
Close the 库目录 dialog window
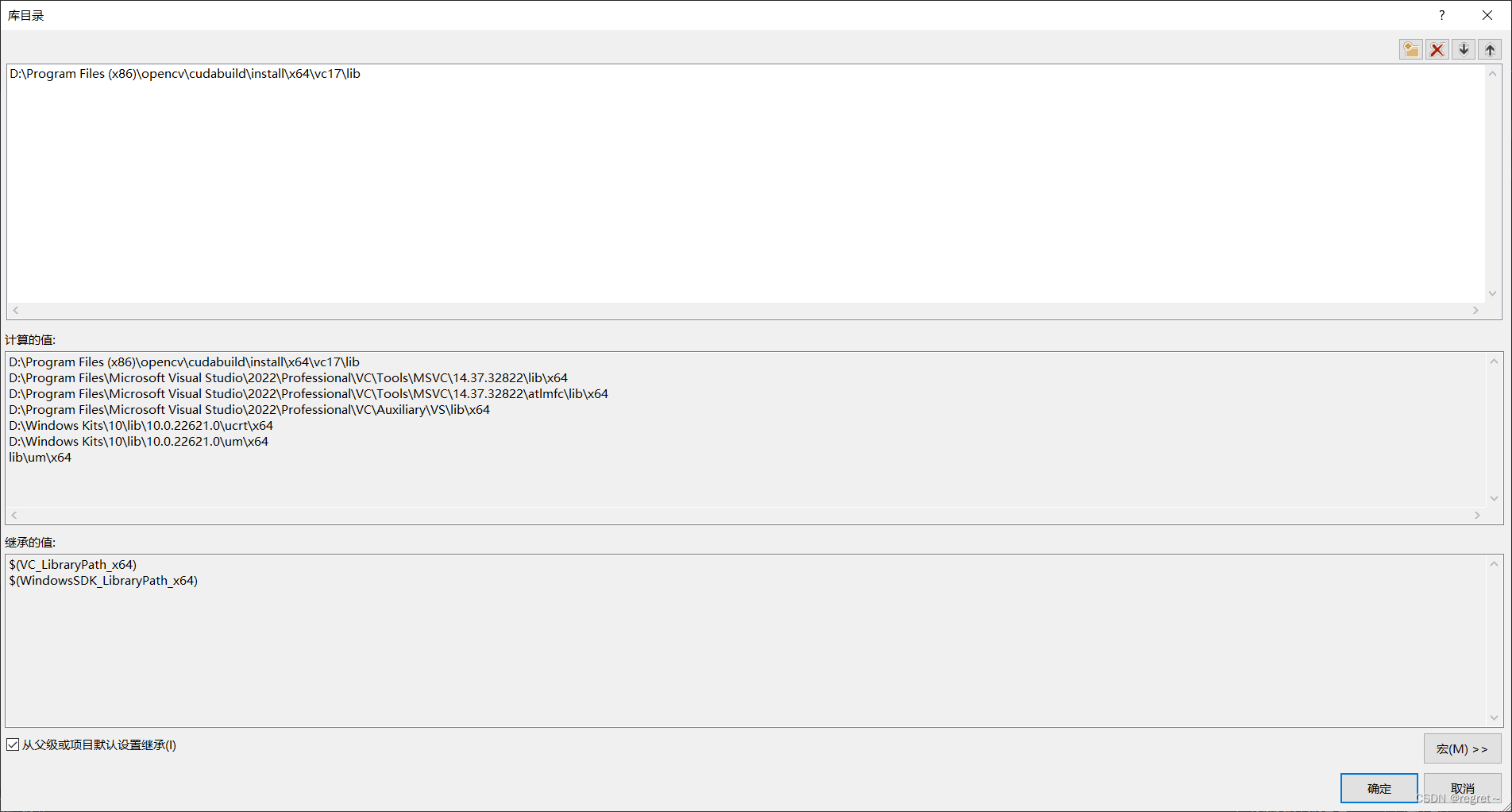tap(1487, 15)
